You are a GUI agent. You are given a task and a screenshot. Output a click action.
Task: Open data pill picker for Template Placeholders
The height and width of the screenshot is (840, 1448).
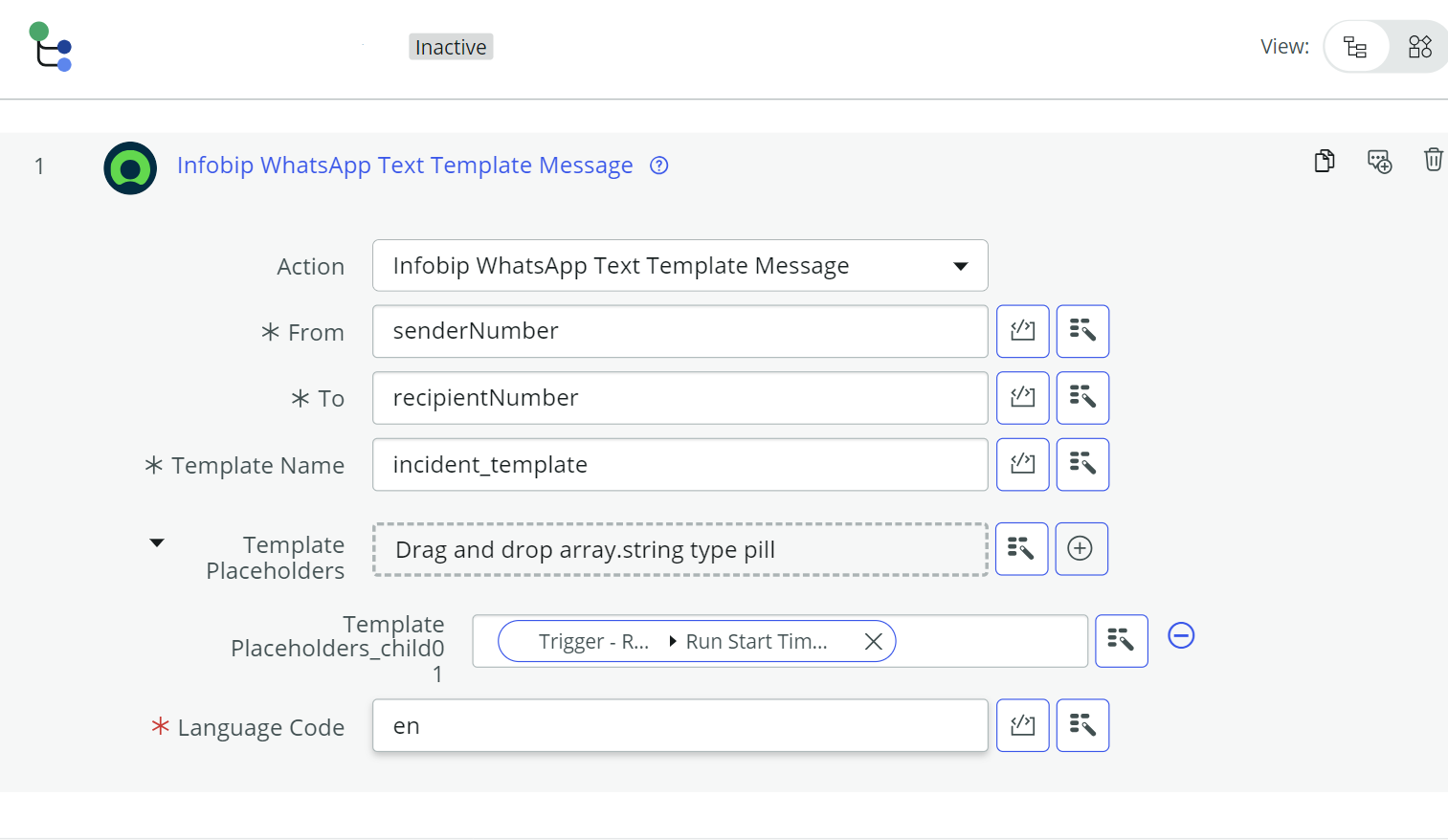coord(1021,549)
